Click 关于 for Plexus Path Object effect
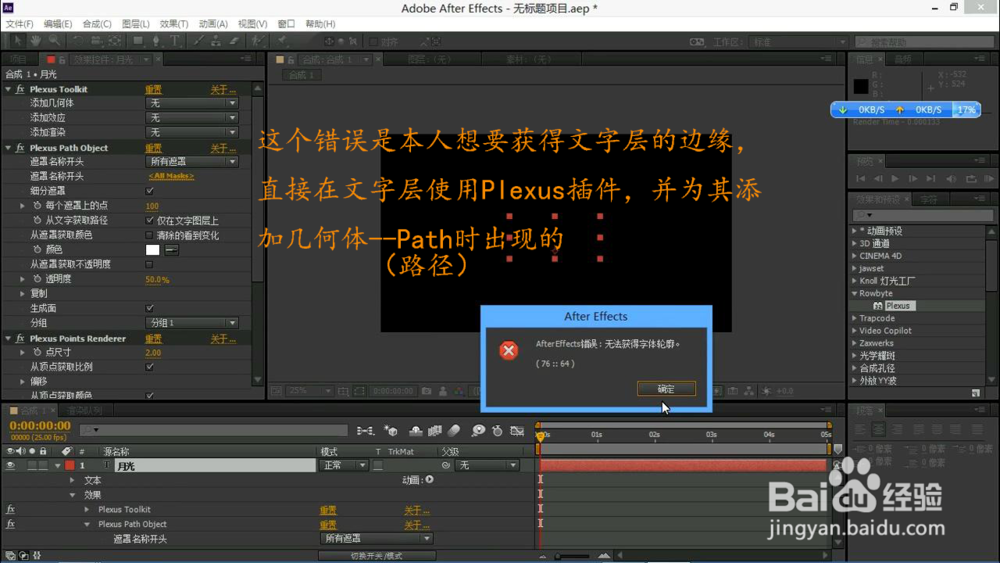The width and height of the screenshot is (1000, 563). pos(223,148)
